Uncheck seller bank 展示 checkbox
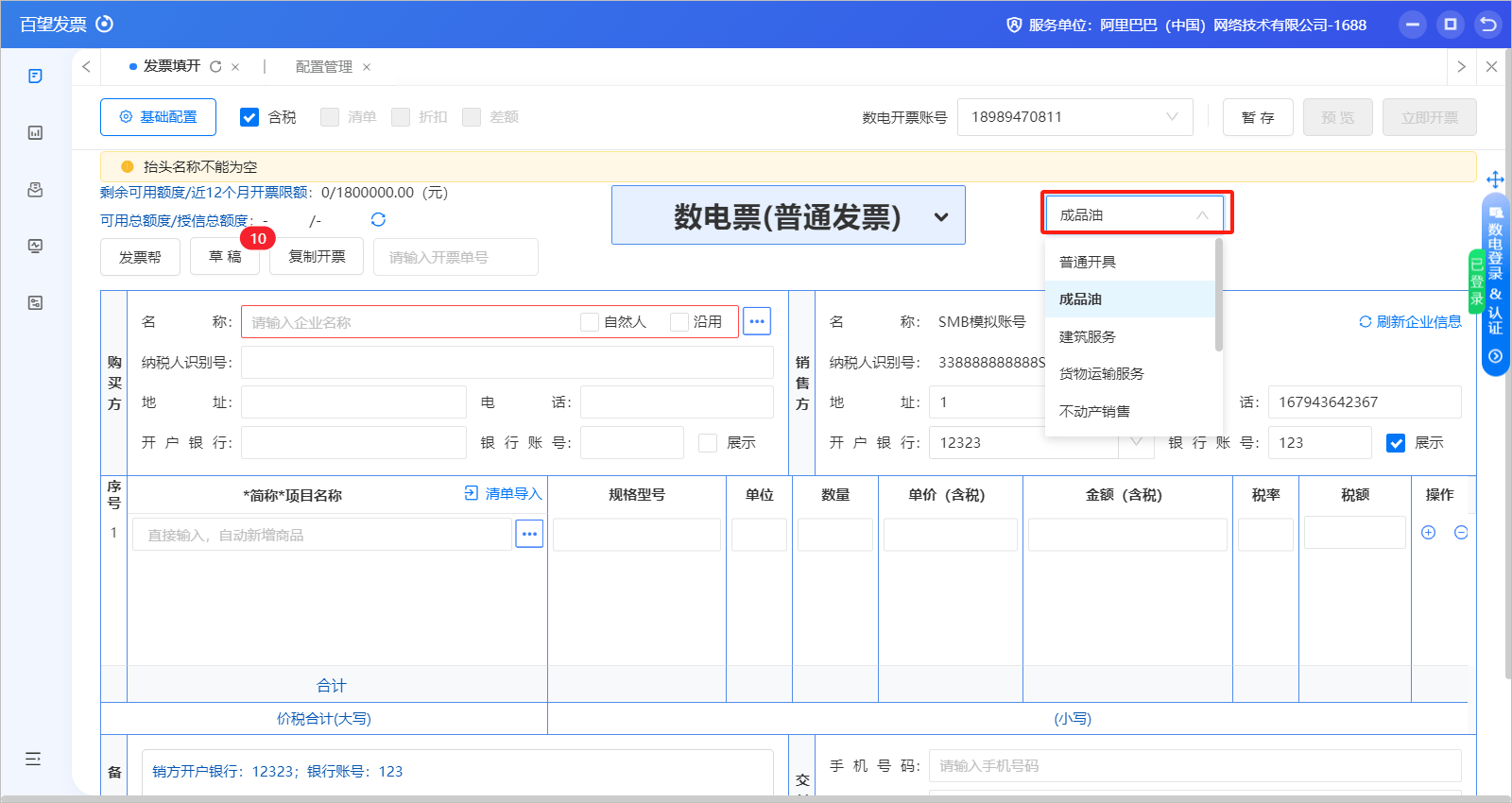This screenshot has width=1512, height=803. click(x=1396, y=443)
